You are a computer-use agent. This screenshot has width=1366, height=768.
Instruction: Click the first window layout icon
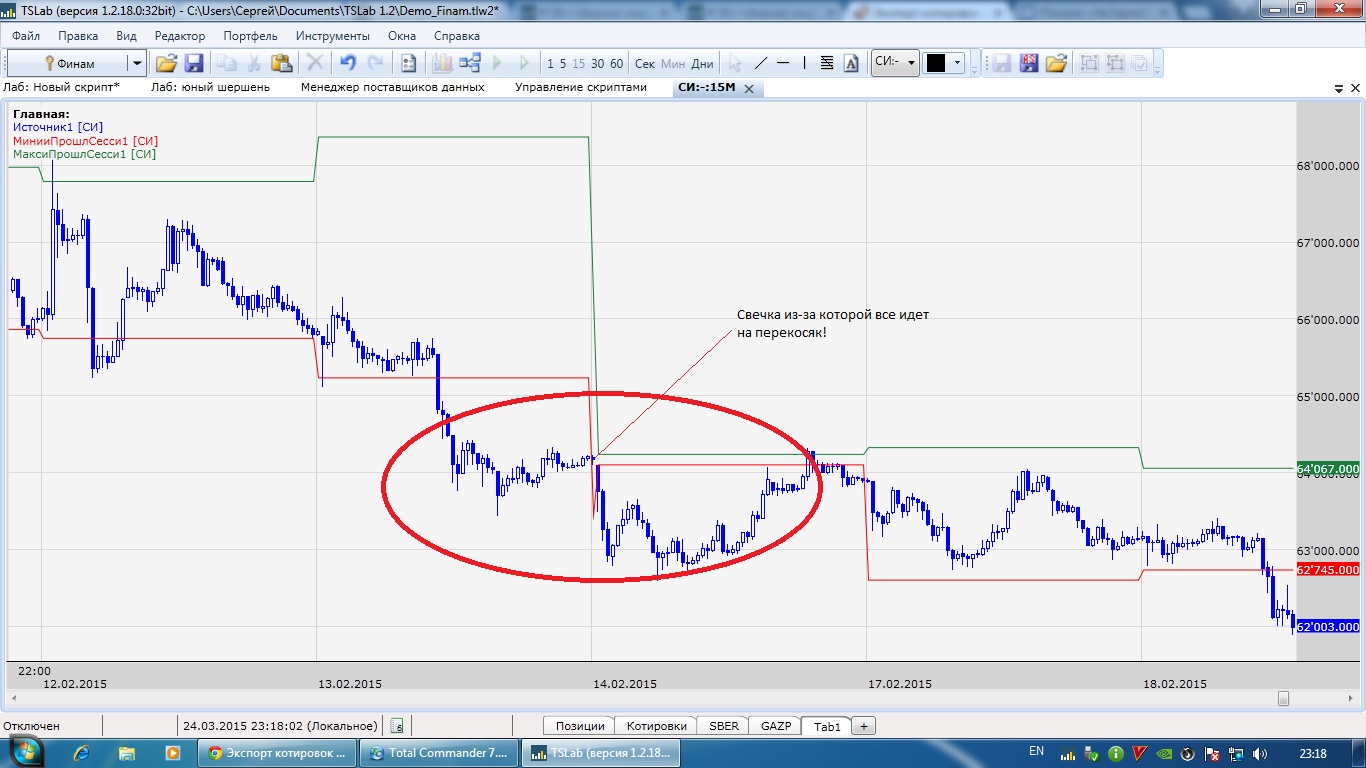[x=1089, y=63]
